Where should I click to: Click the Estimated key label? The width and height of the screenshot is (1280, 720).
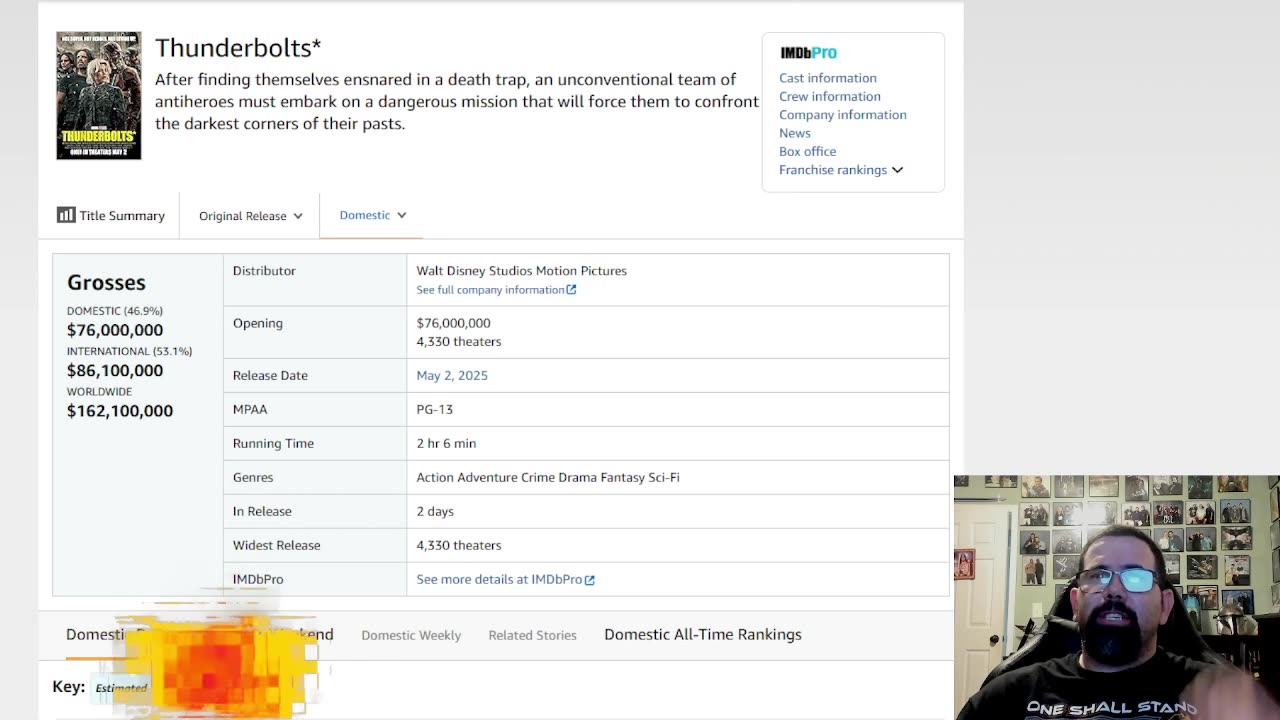tap(121, 688)
